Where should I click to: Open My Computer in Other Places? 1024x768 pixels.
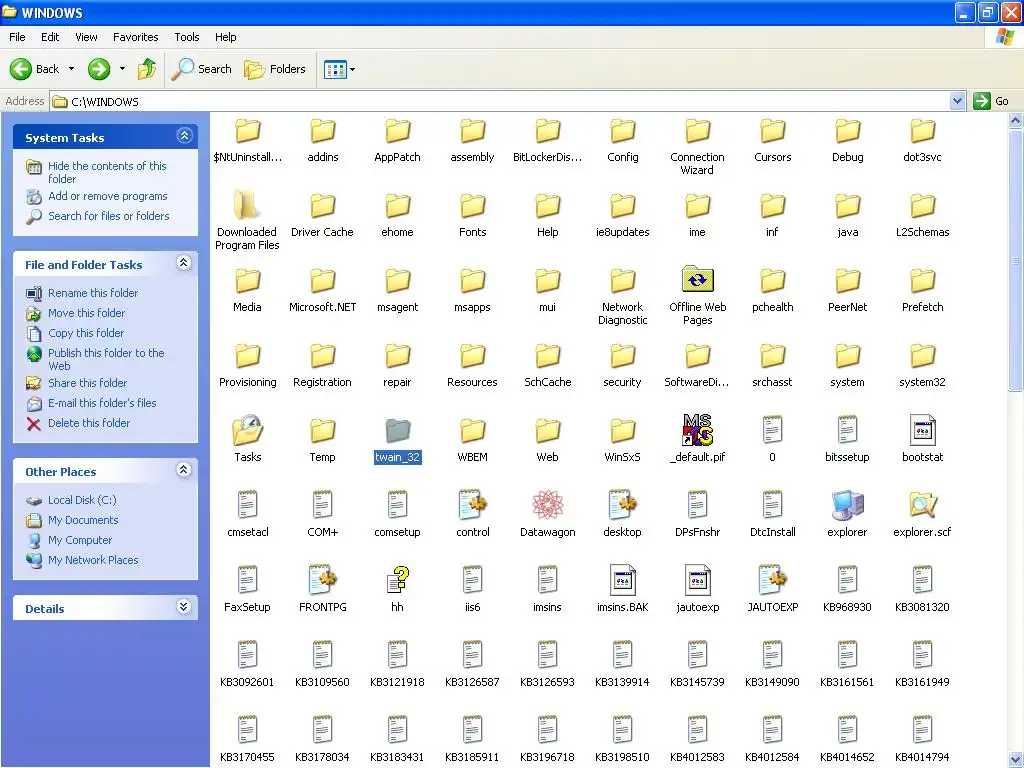point(80,541)
